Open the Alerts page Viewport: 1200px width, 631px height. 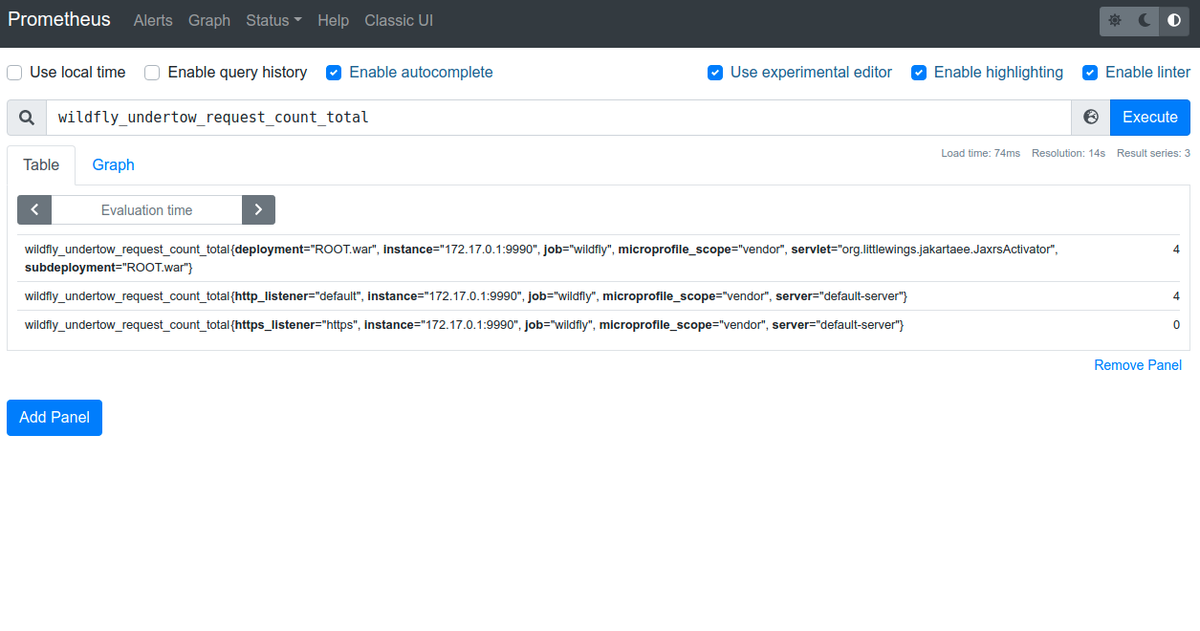coord(153,21)
